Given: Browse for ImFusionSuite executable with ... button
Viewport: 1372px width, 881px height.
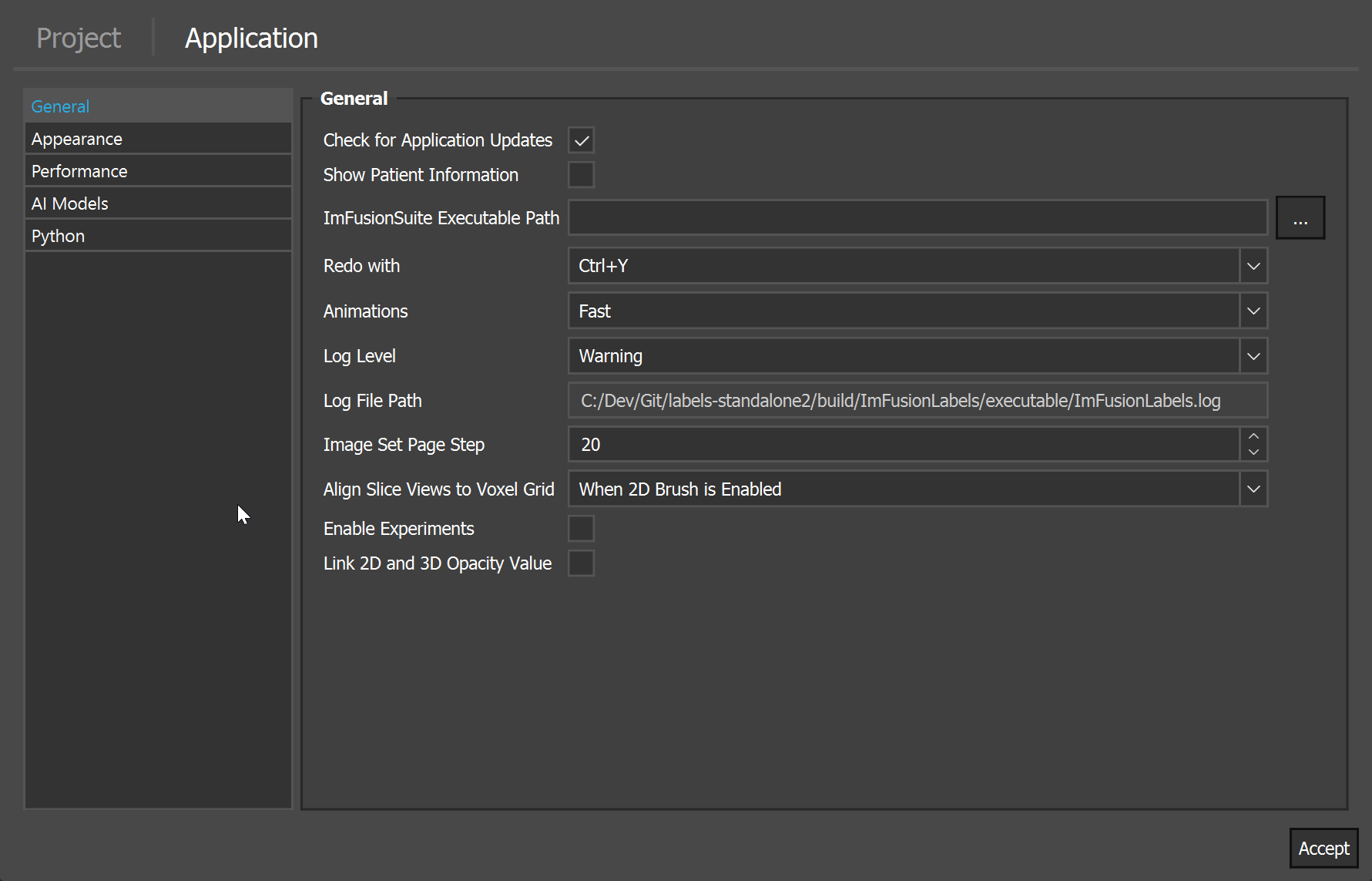Looking at the screenshot, I should [1300, 217].
